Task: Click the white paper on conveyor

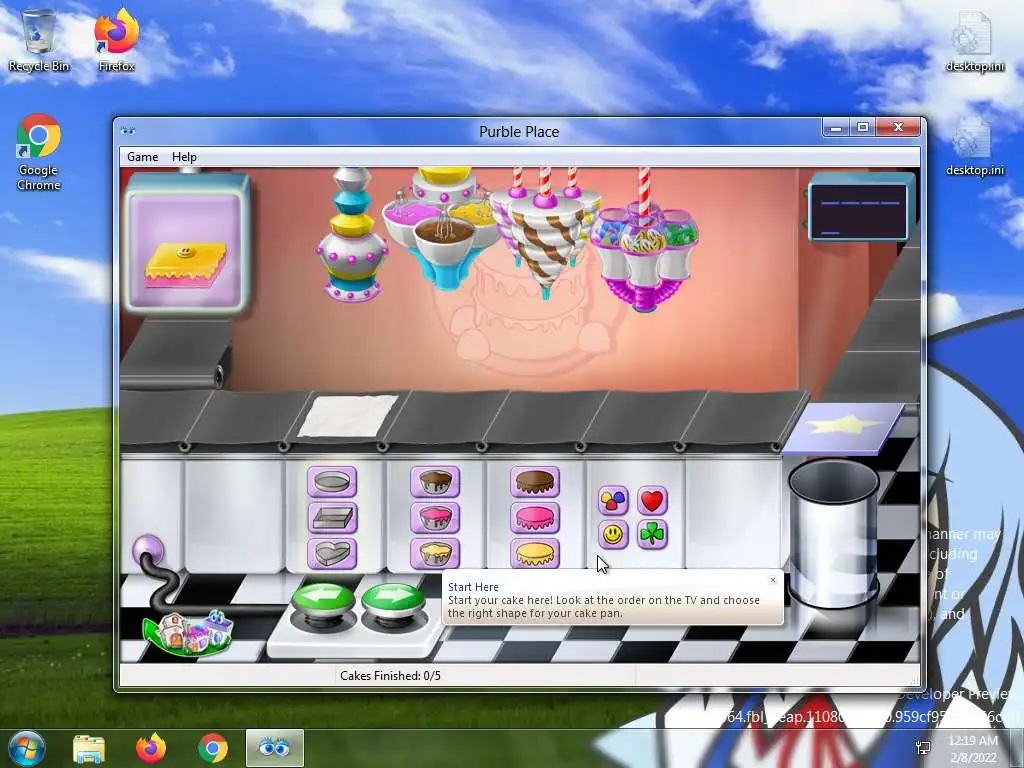Action: pyautogui.click(x=347, y=416)
